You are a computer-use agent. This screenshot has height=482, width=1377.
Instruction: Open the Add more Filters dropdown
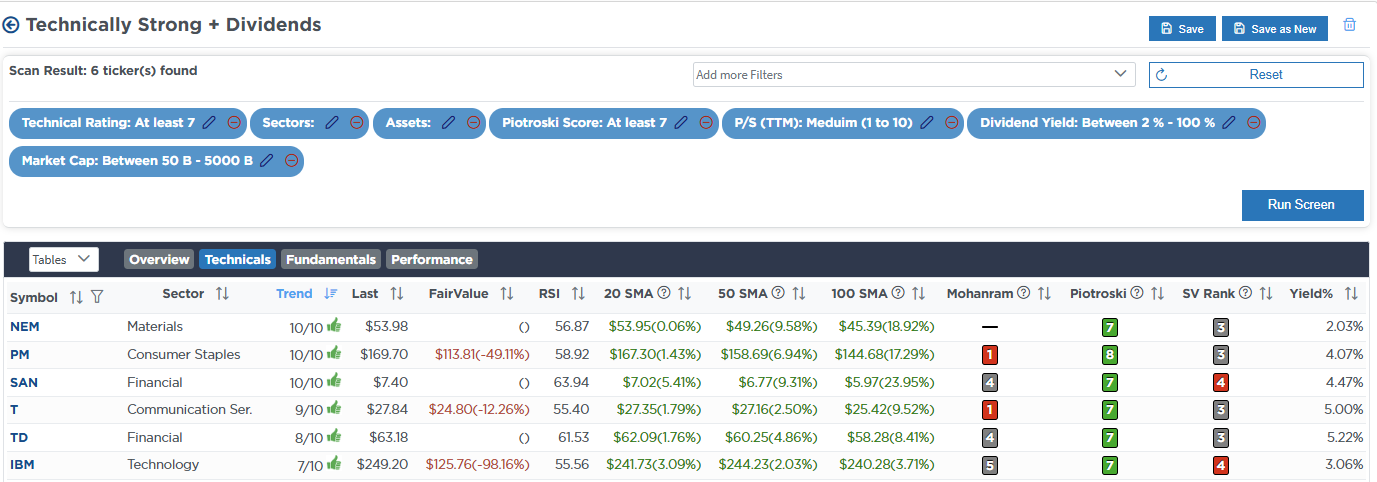tap(914, 75)
